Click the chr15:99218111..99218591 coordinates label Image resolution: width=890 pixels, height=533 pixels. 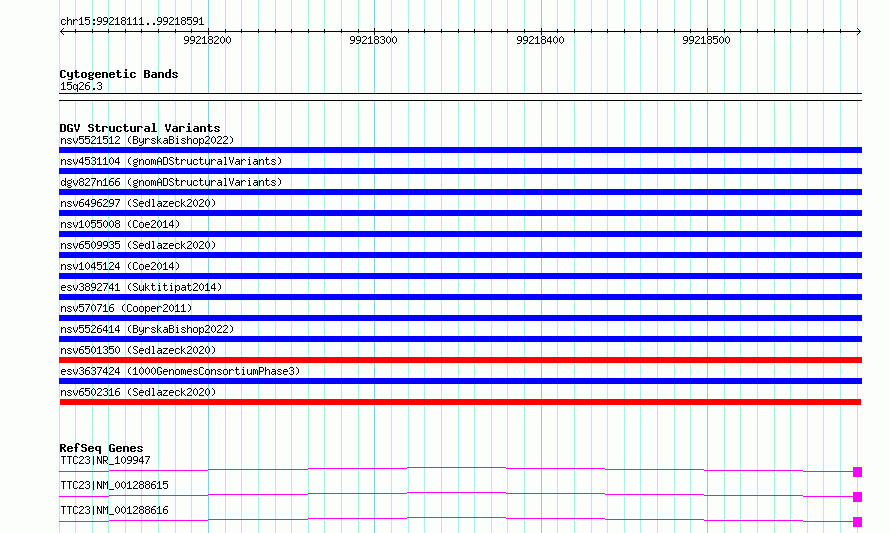[x=132, y=22]
